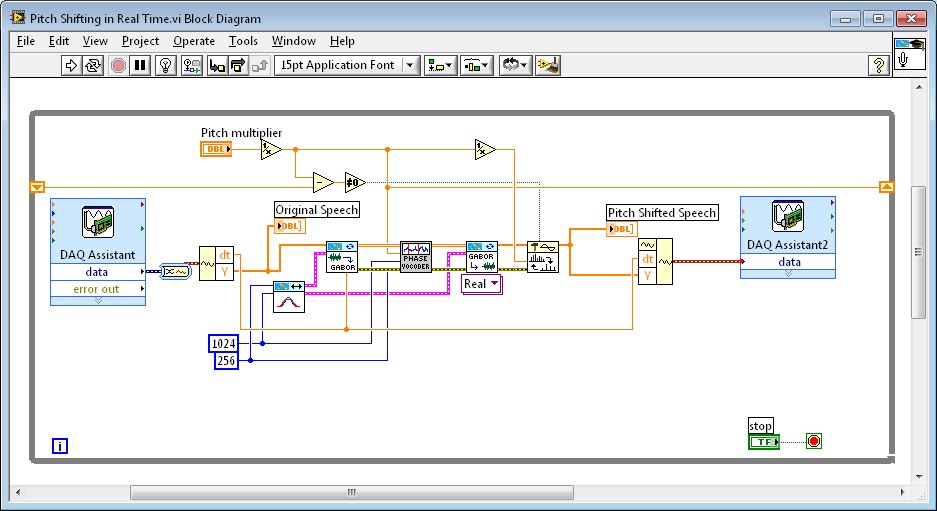
Task: Click the Phase Vocoder block
Action: (415, 257)
